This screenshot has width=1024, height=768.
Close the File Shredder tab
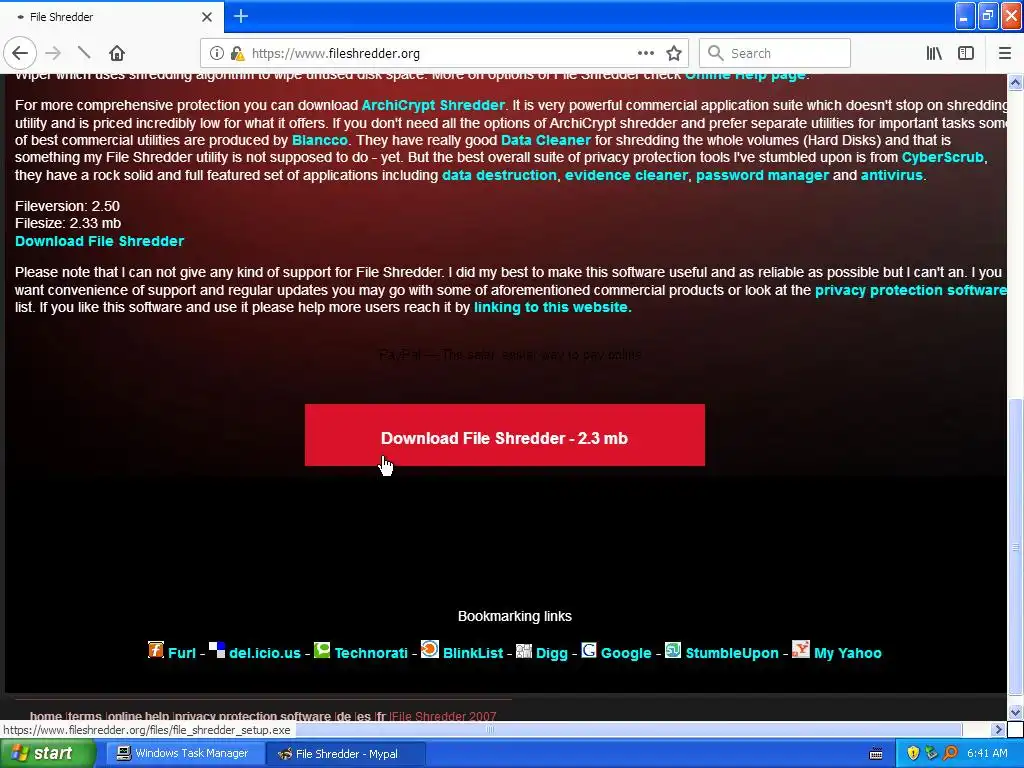coord(206,17)
